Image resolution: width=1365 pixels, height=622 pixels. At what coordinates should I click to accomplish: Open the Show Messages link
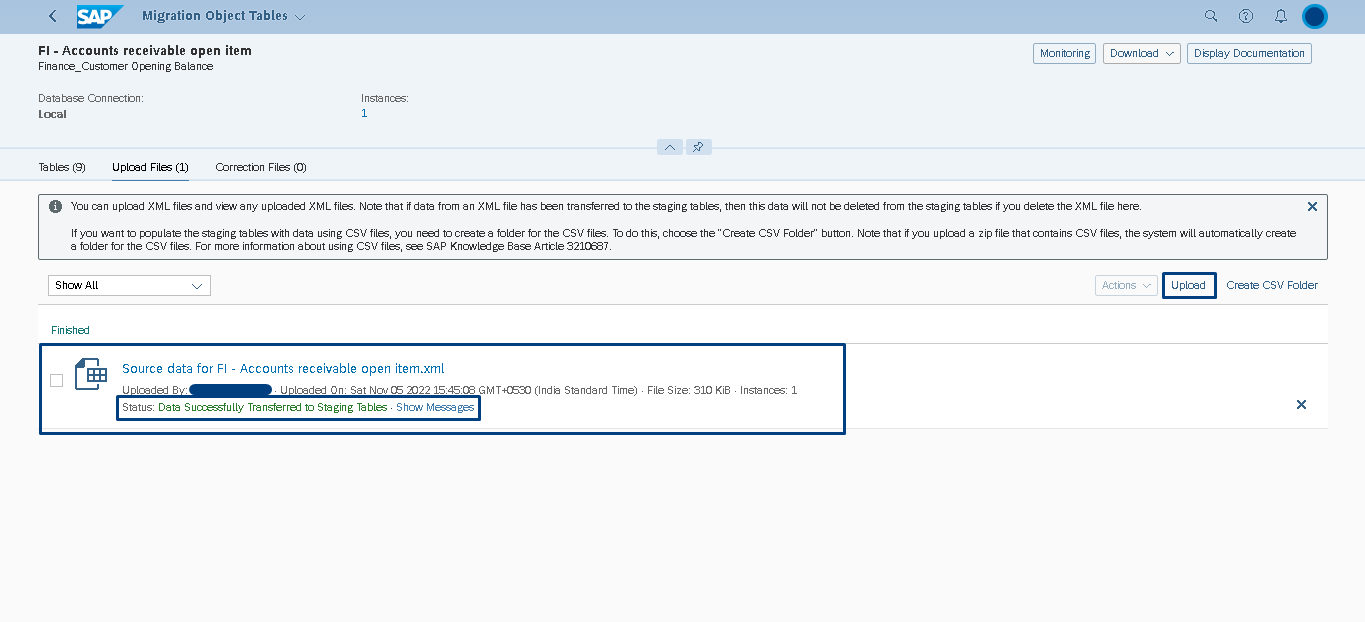pos(435,408)
